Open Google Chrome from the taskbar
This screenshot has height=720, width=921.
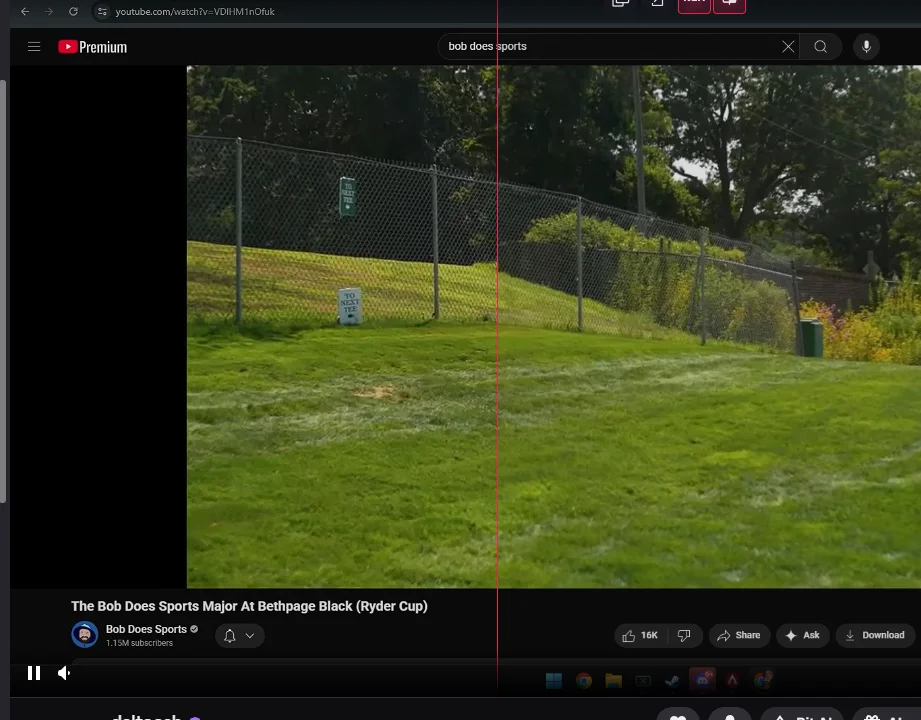[x=584, y=681]
